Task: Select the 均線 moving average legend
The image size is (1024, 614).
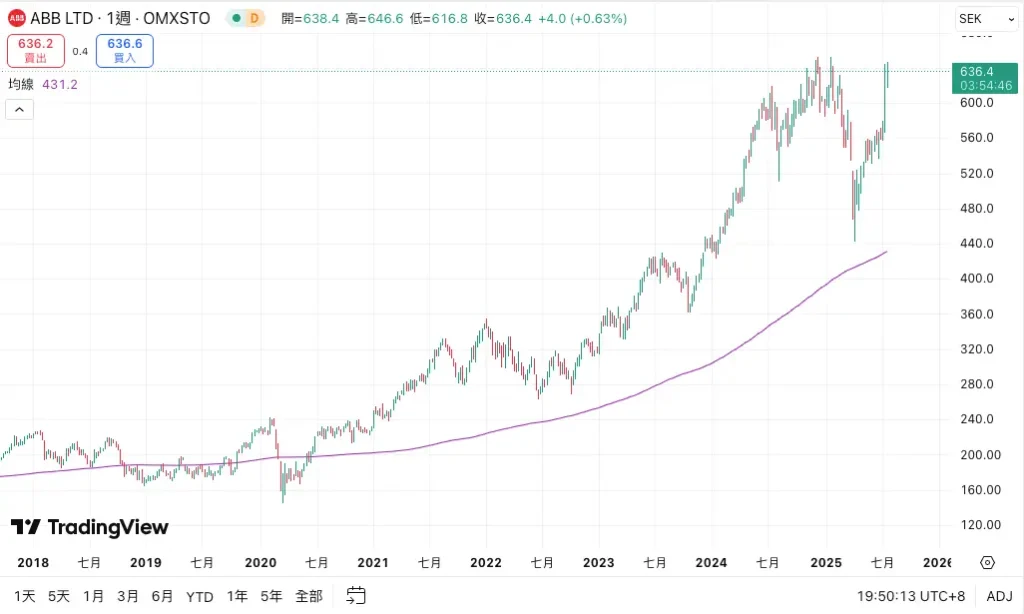Action: coord(21,85)
